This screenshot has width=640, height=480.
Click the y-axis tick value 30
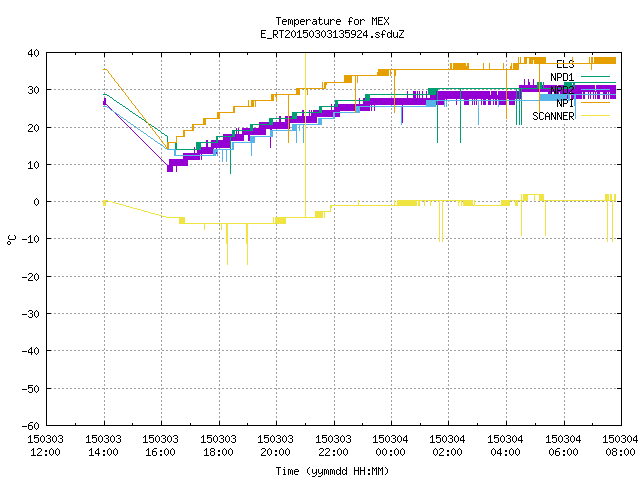[x=33, y=90]
